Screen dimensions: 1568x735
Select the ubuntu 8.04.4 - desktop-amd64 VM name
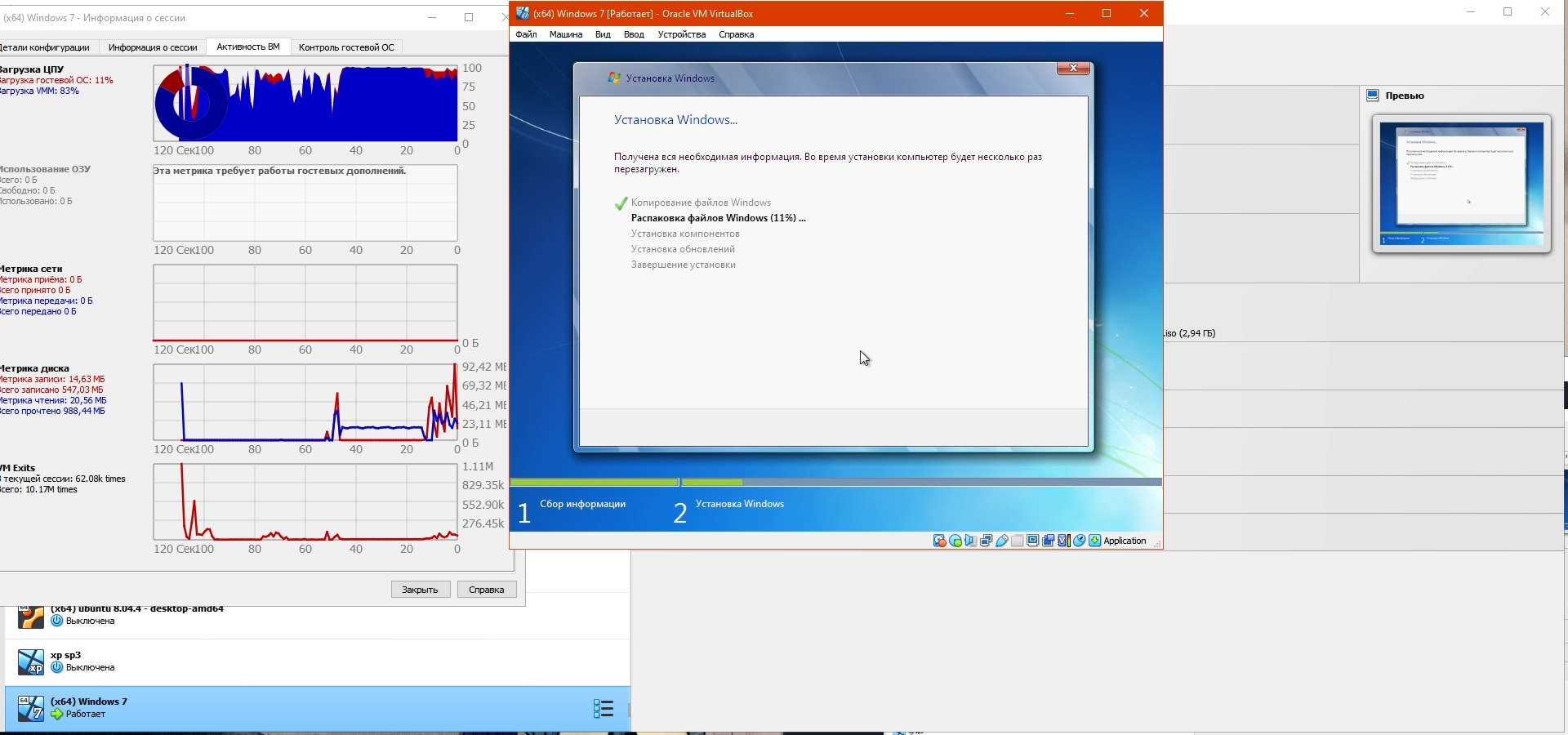(x=137, y=609)
